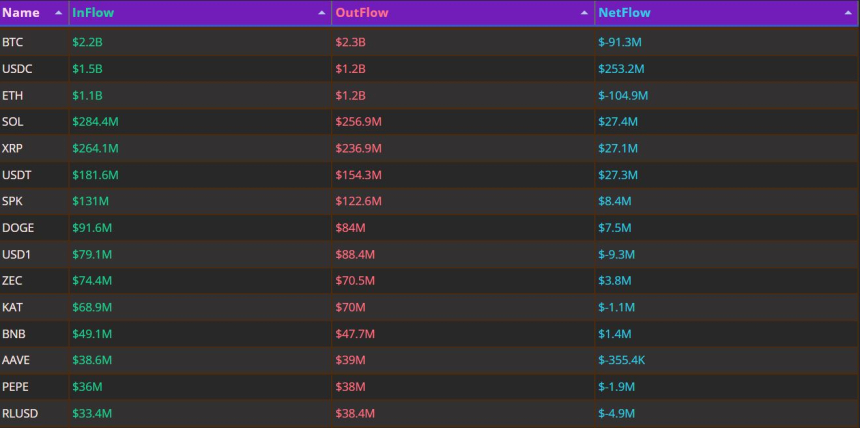The width and height of the screenshot is (860, 428).
Task: Select RLUSD NetFlow value $-4.9M
Action: pos(615,413)
